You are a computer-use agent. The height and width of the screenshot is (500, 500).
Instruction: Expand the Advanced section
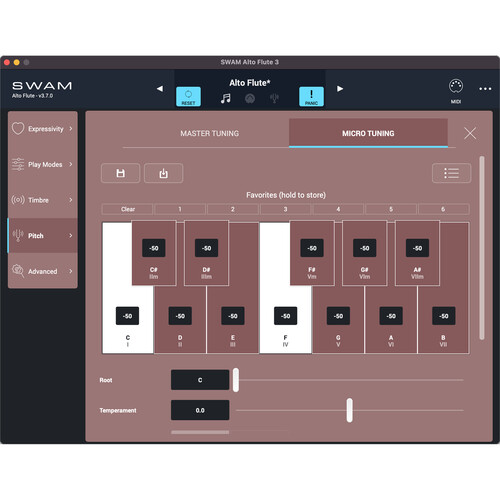coord(43,271)
